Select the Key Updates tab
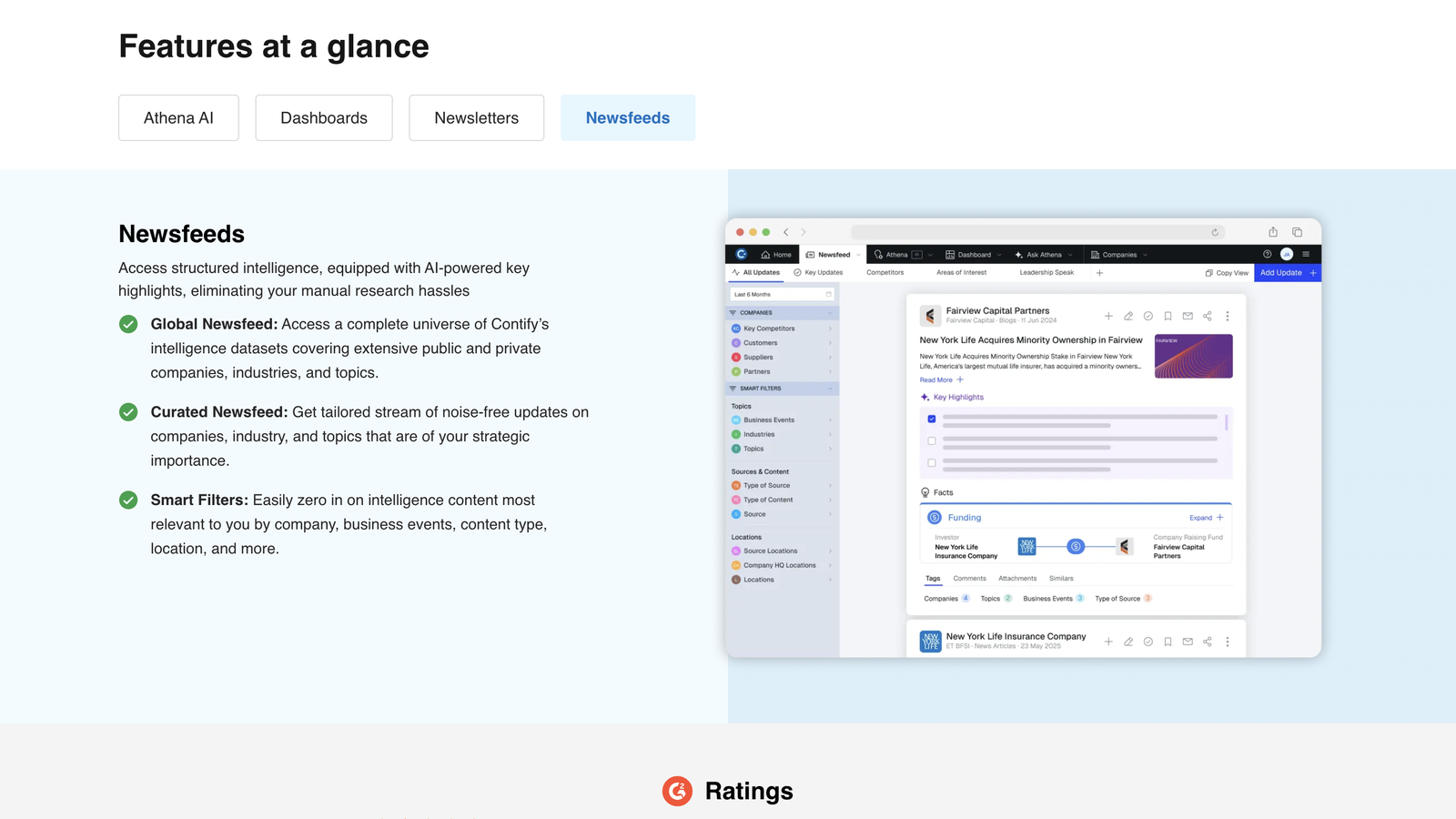Viewport: 1456px width, 819px height. pyautogui.click(x=818, y=272)
